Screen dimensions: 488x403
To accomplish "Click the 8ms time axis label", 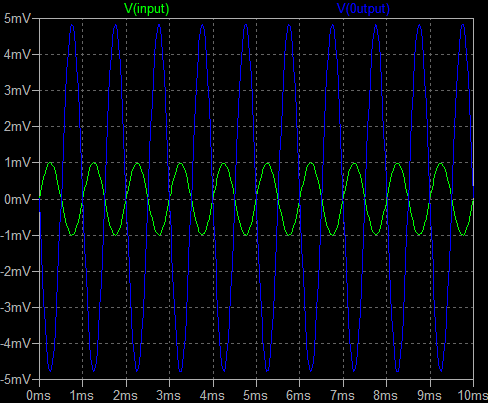I will [x=385, y=396].
